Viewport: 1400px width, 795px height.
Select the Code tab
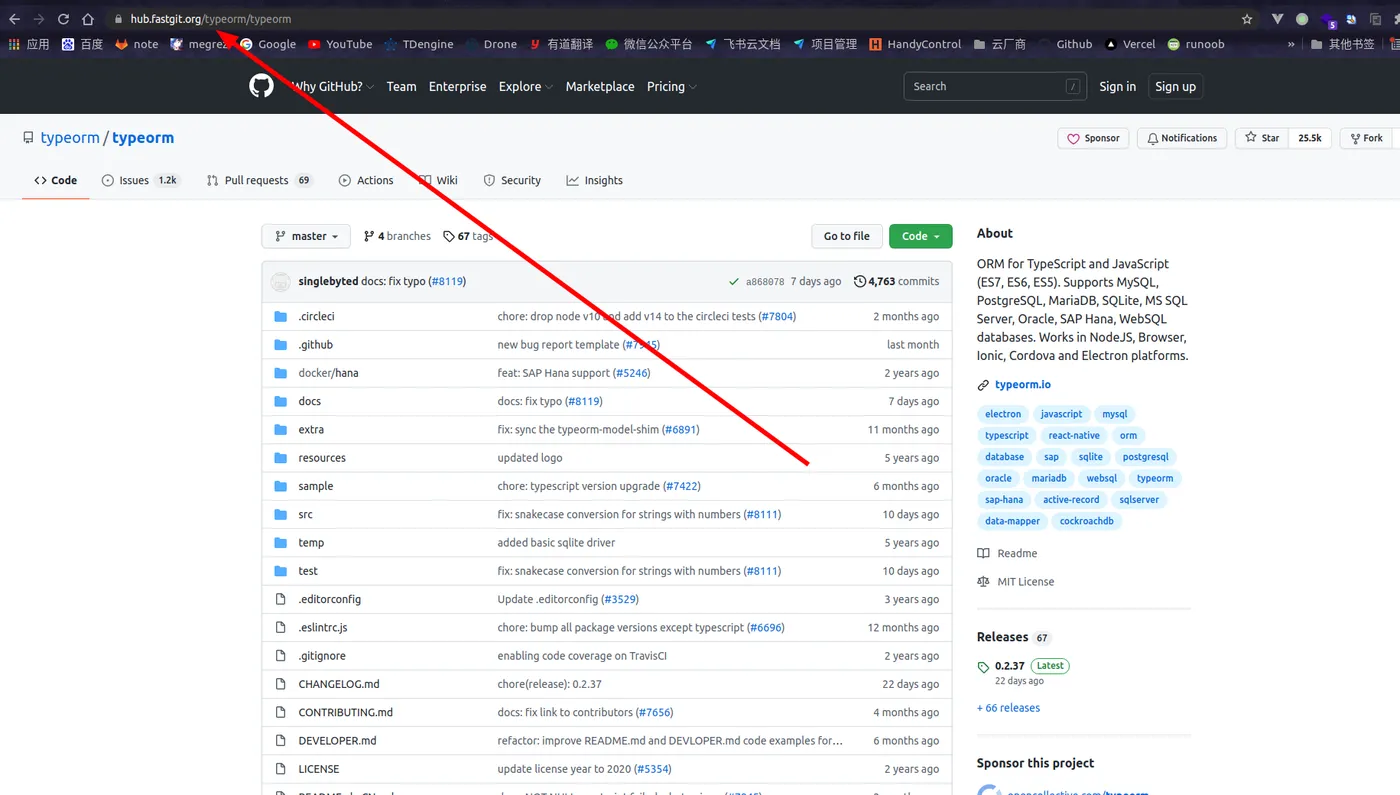point(56,181)
